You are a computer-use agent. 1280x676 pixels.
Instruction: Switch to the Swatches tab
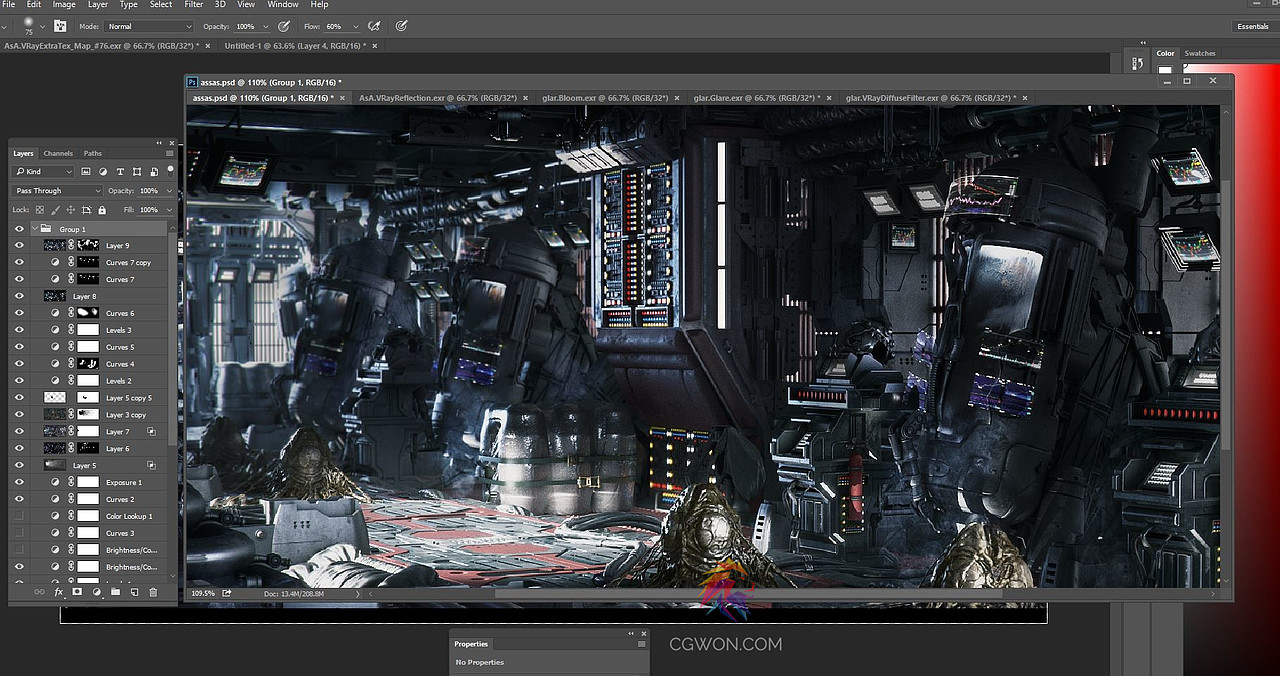(1200, 53)
